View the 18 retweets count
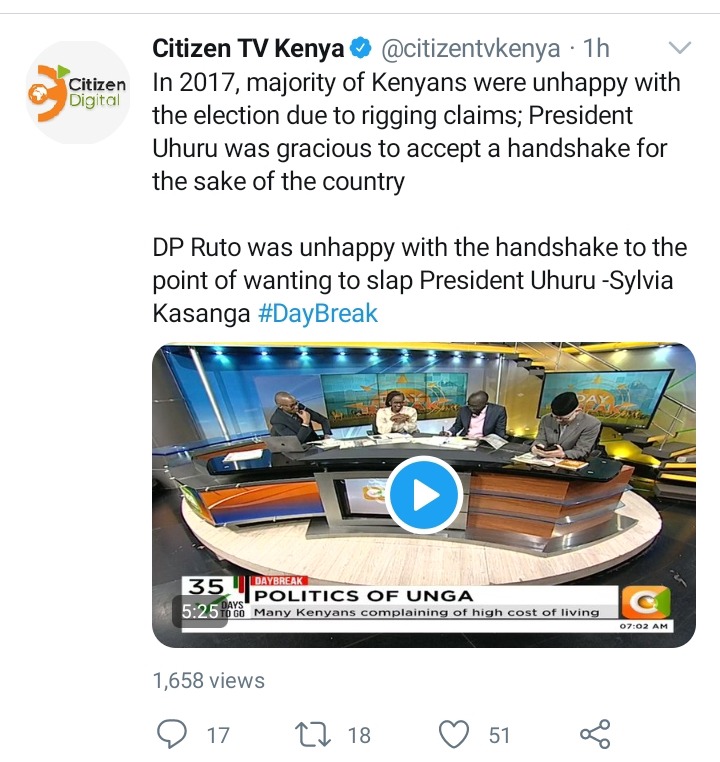The height and width of the screenshot is (762, 720). (359, 735)
